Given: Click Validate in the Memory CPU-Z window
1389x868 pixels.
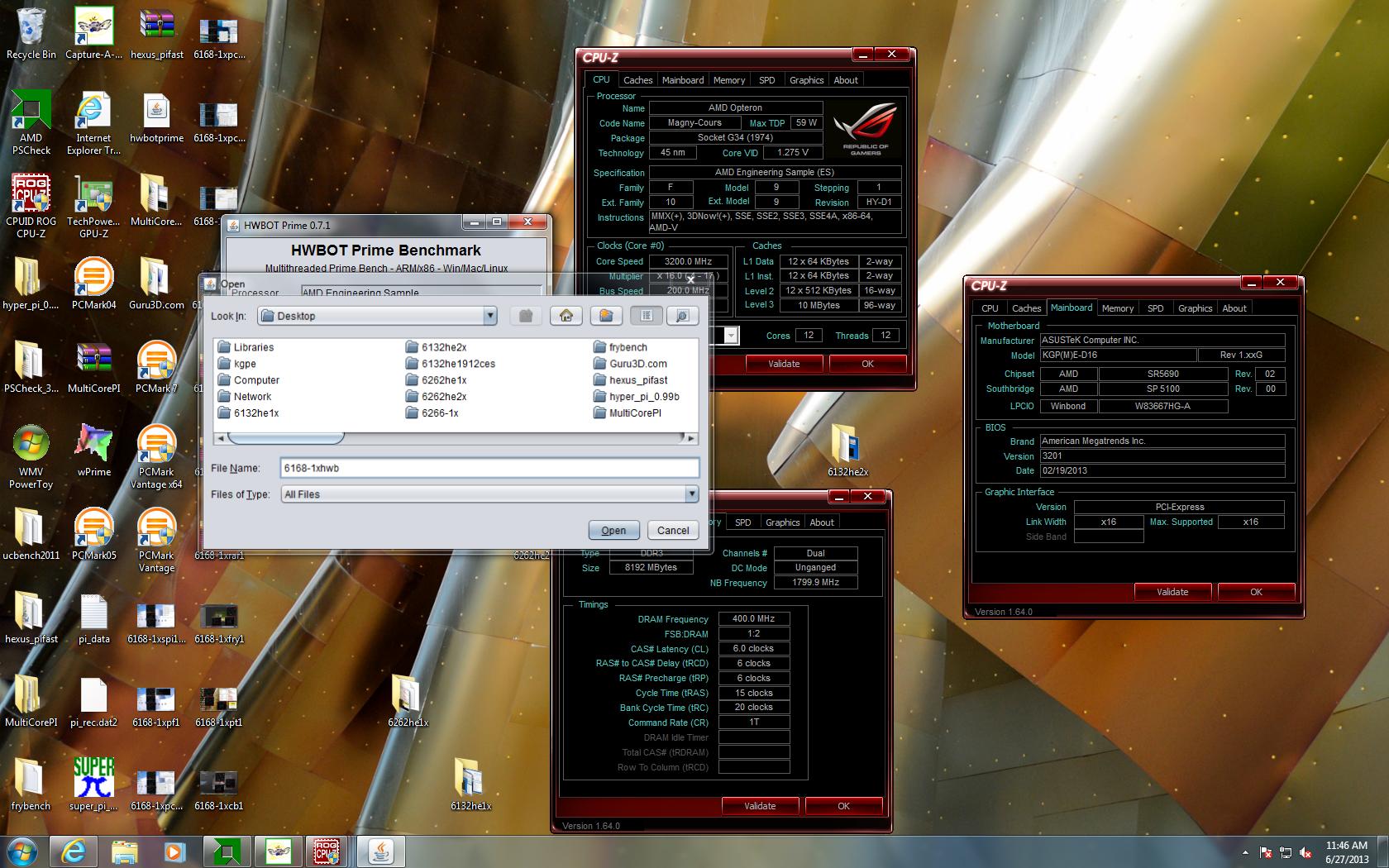Looking at the screenshot, I should click(760, 806).
